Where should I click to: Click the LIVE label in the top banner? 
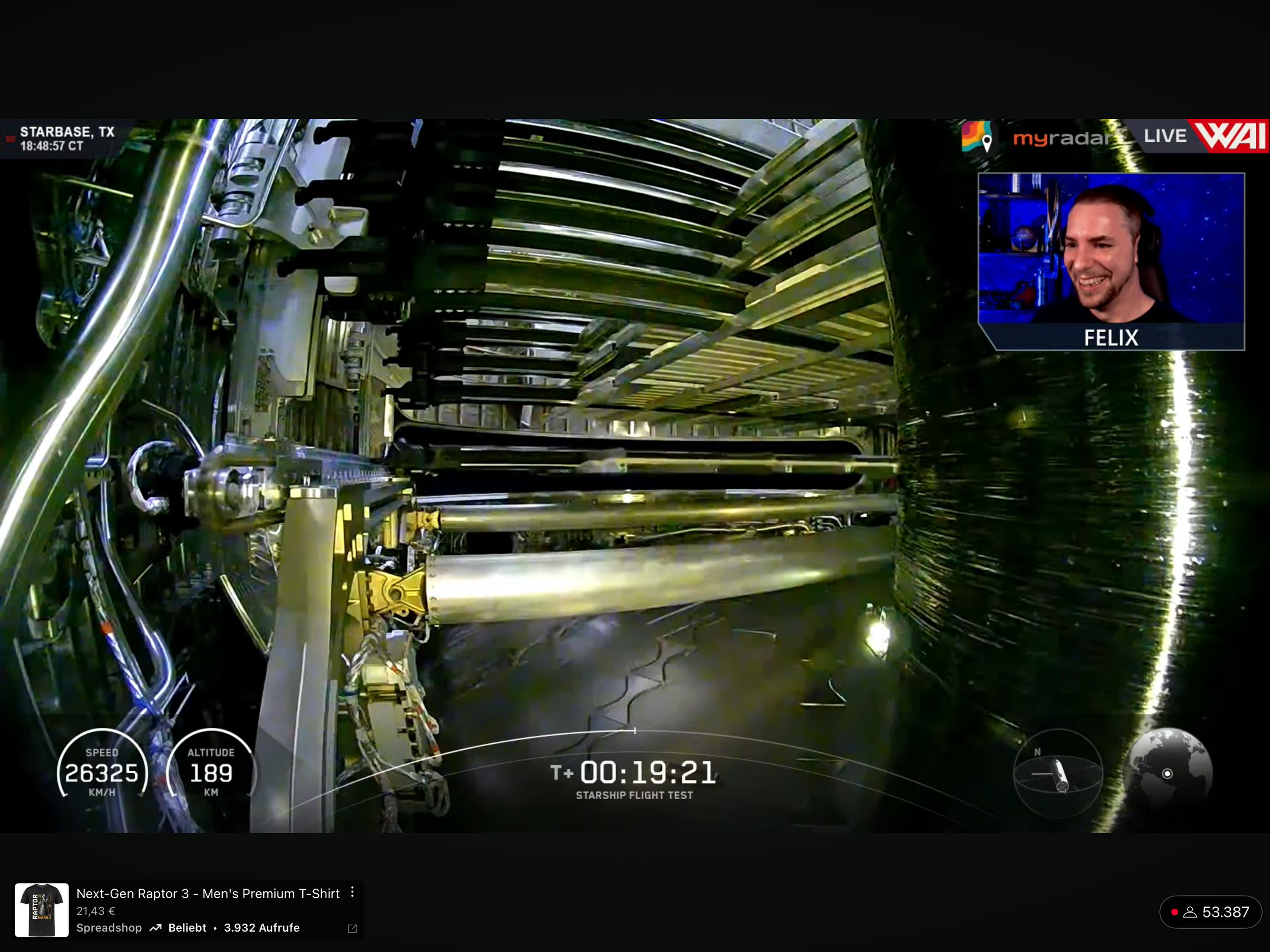pyautogui.click(x=1164, y=136)
